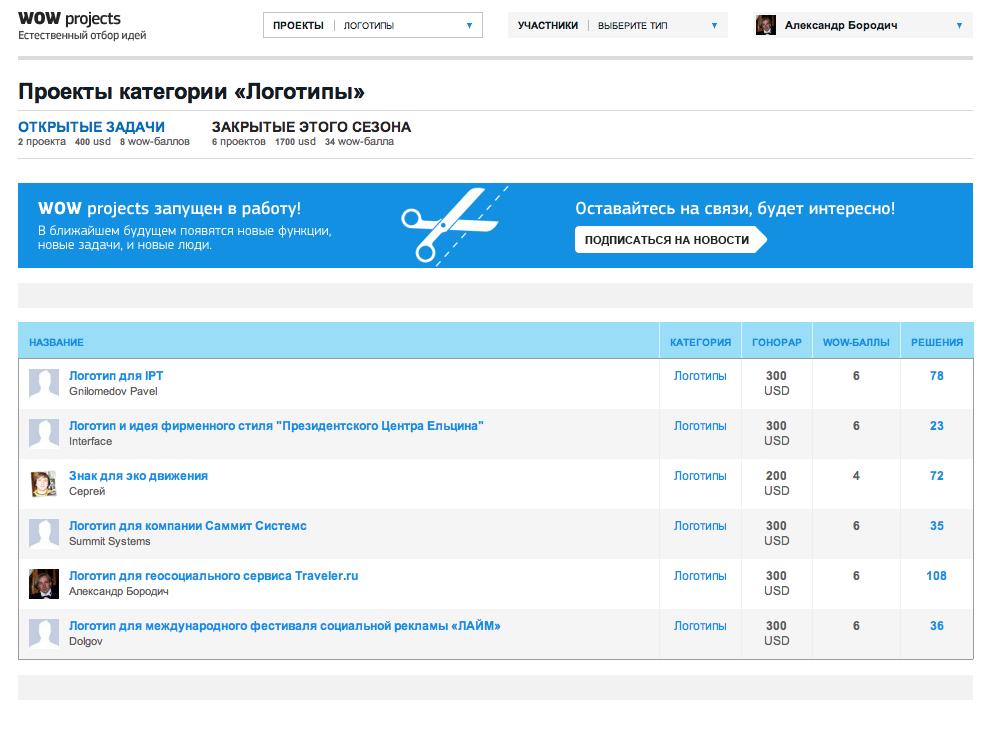The width and height of the screenshot is (989, 738).
Task: Click author name Gnilomedov Pavel
Action: (x=114, y=391)
